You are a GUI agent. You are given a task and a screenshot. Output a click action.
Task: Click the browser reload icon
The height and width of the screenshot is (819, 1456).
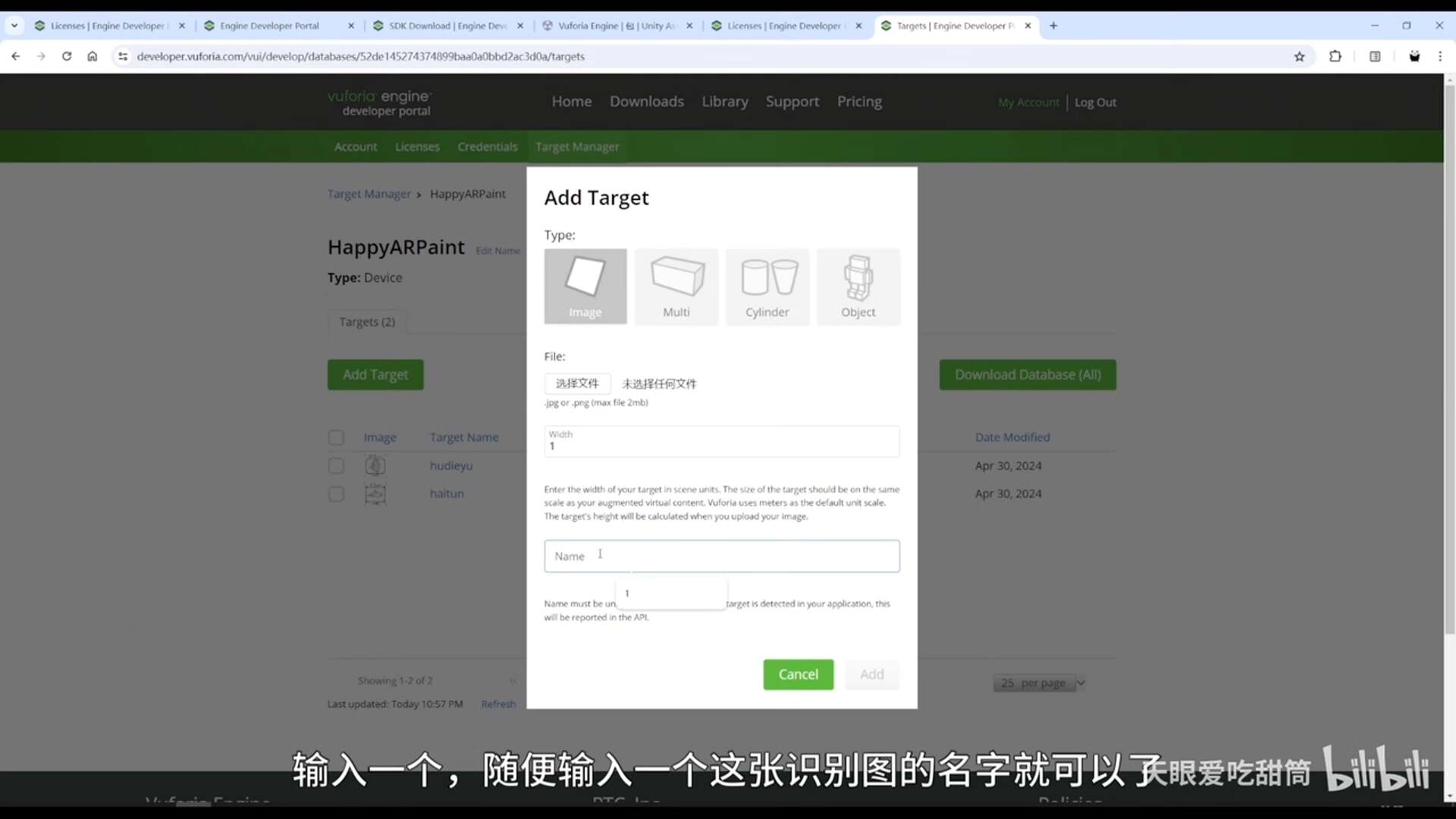[67, 56]
